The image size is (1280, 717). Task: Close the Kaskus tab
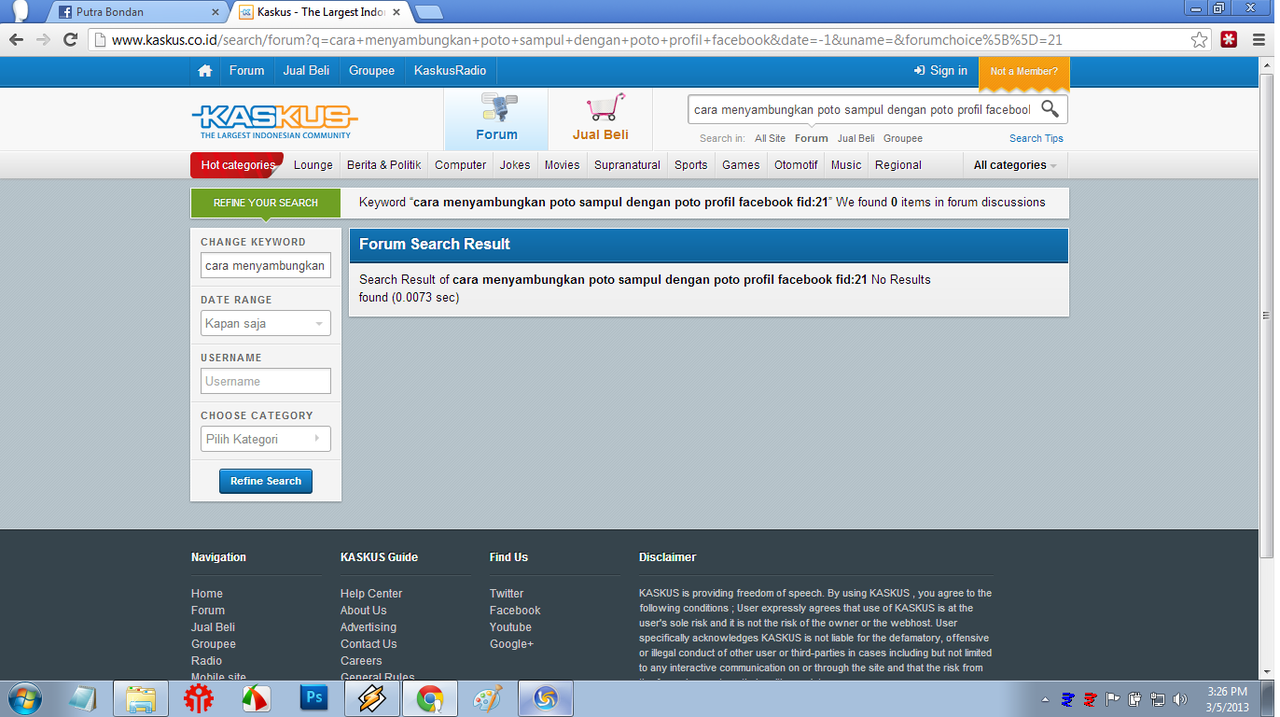coord(398,12)
